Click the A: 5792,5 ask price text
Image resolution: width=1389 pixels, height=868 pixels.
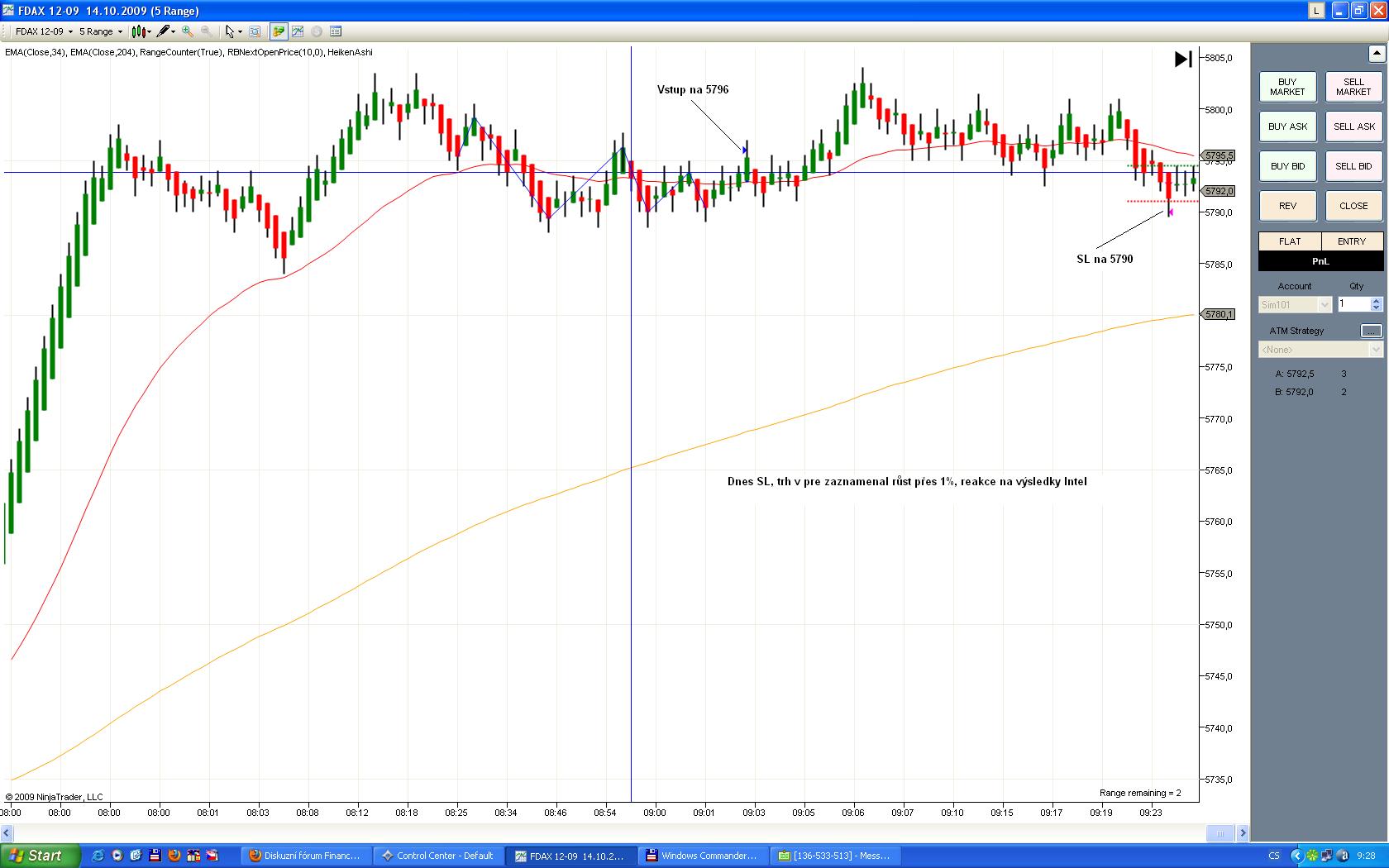[1294, 374]
